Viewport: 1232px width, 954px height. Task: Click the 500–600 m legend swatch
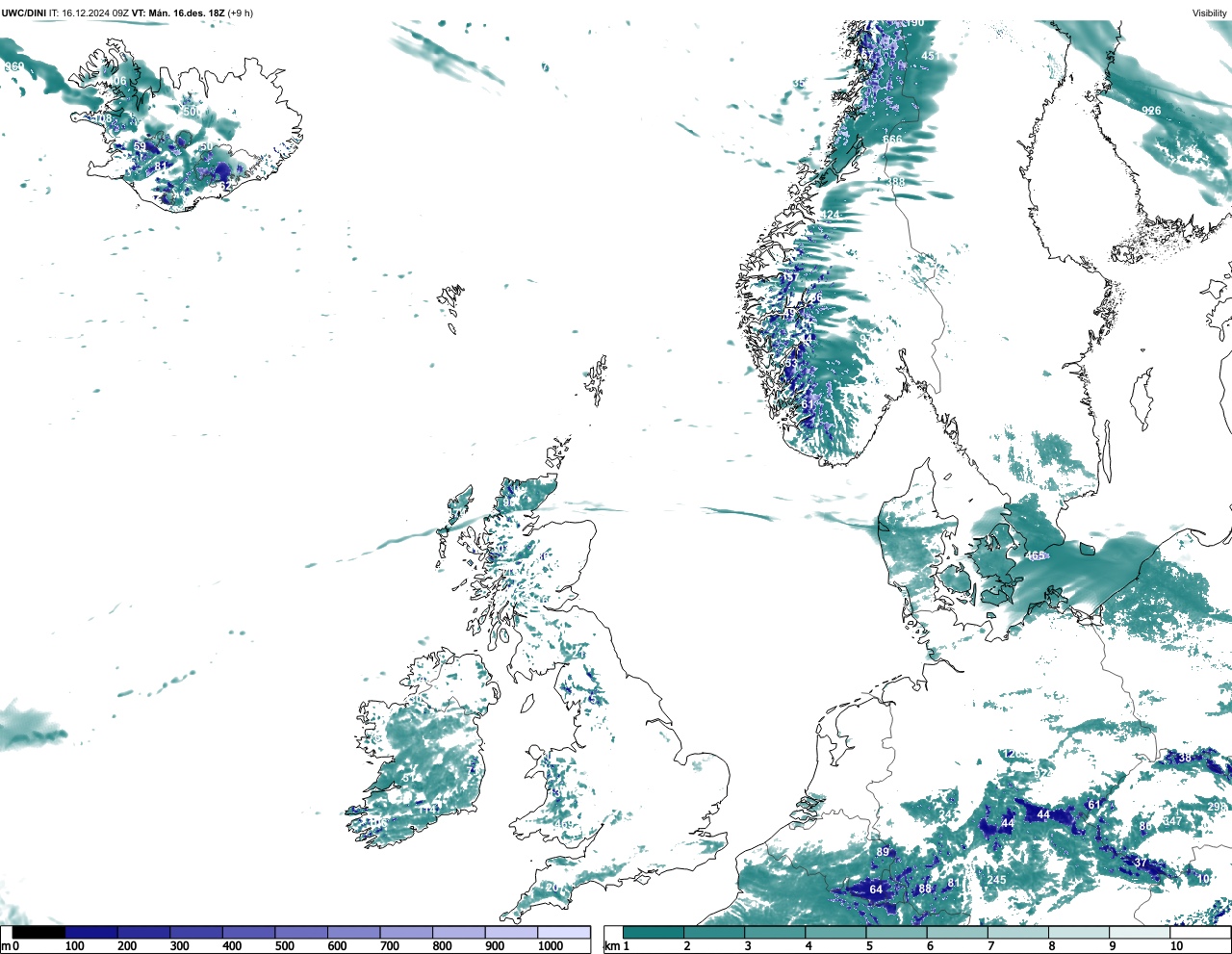[x=300, y=932]
